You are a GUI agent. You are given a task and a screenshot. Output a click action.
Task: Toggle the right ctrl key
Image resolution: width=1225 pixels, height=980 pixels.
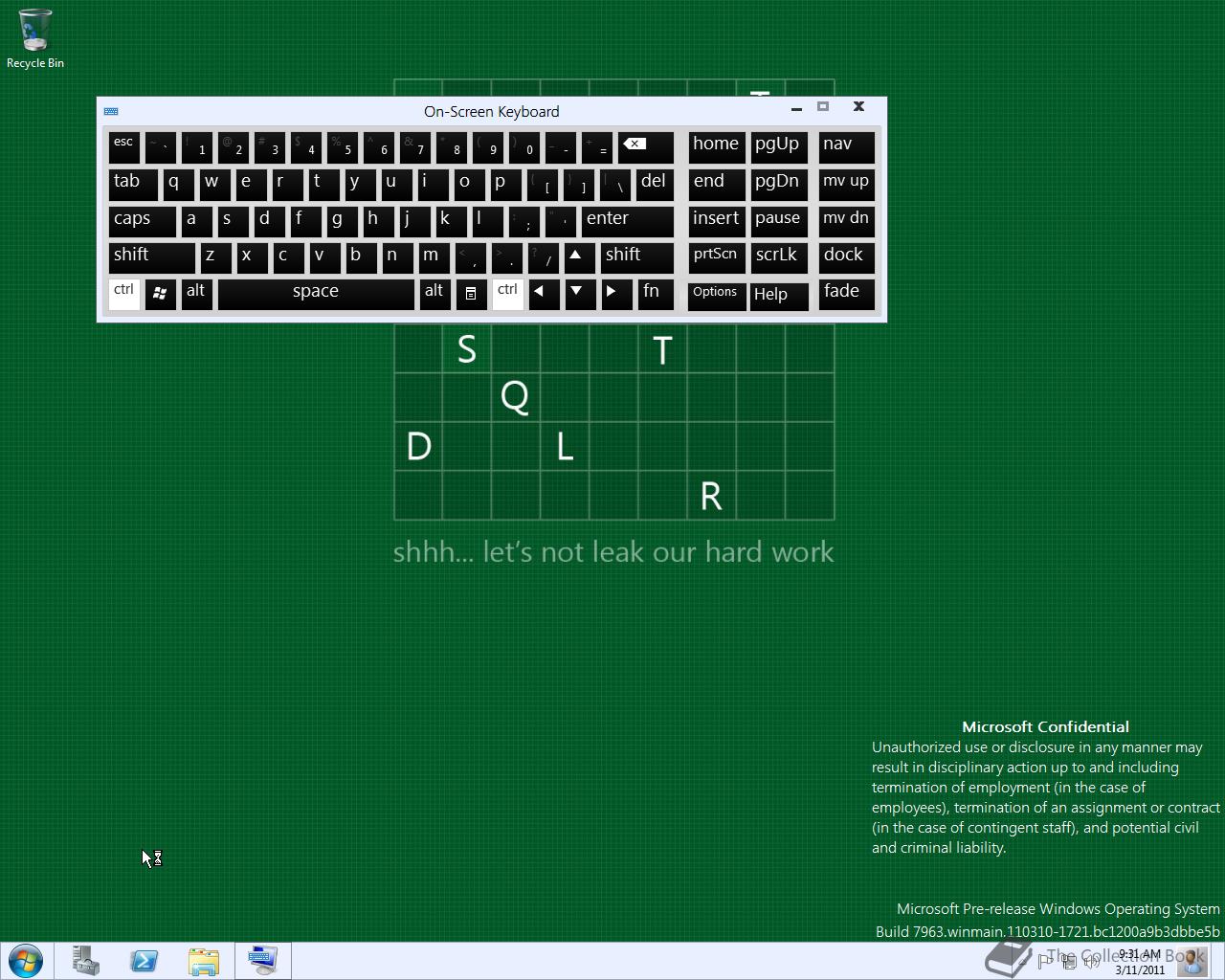coord(507,294)
